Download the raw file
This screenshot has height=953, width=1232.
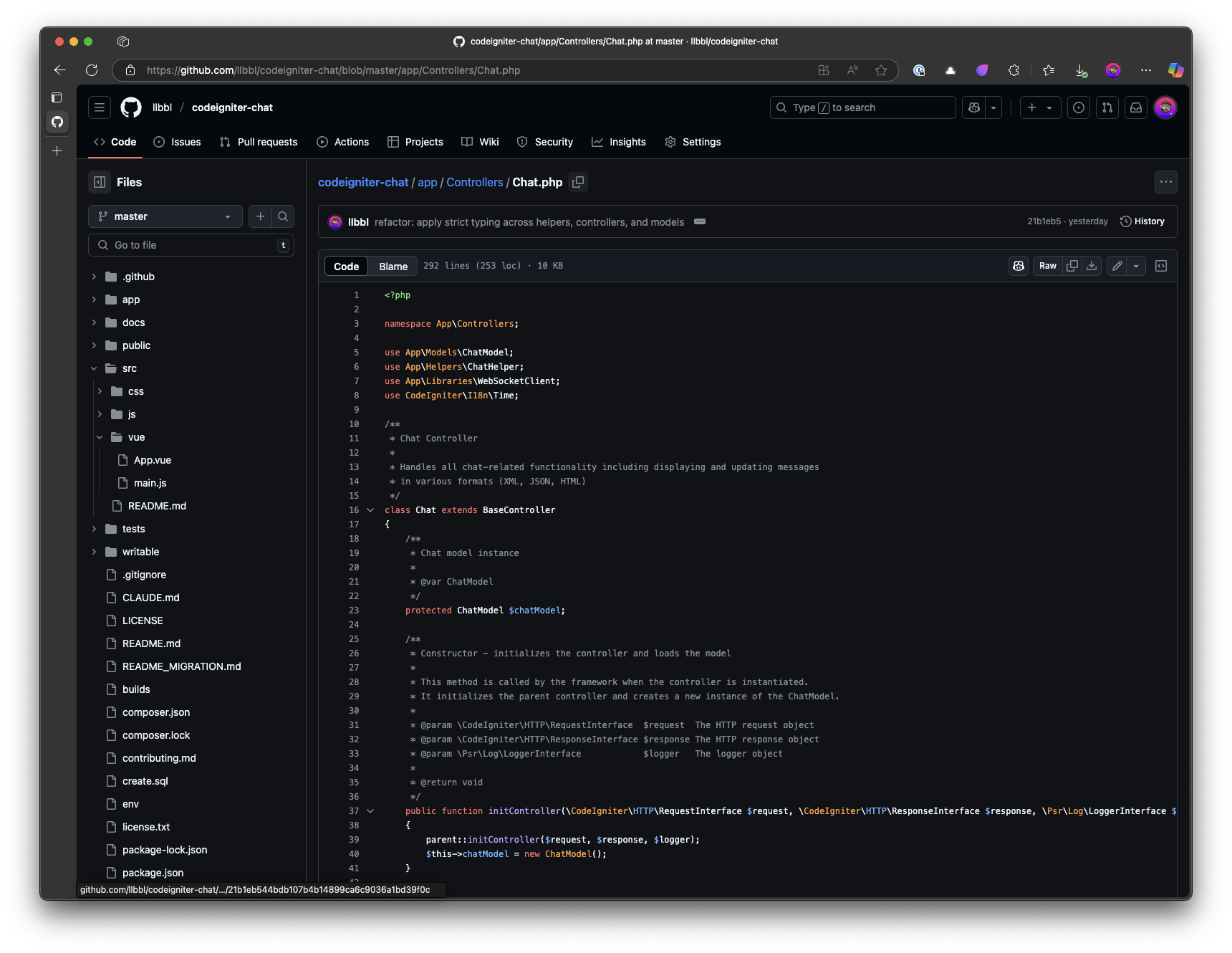pyautogui.click(x=1092, y=266)
